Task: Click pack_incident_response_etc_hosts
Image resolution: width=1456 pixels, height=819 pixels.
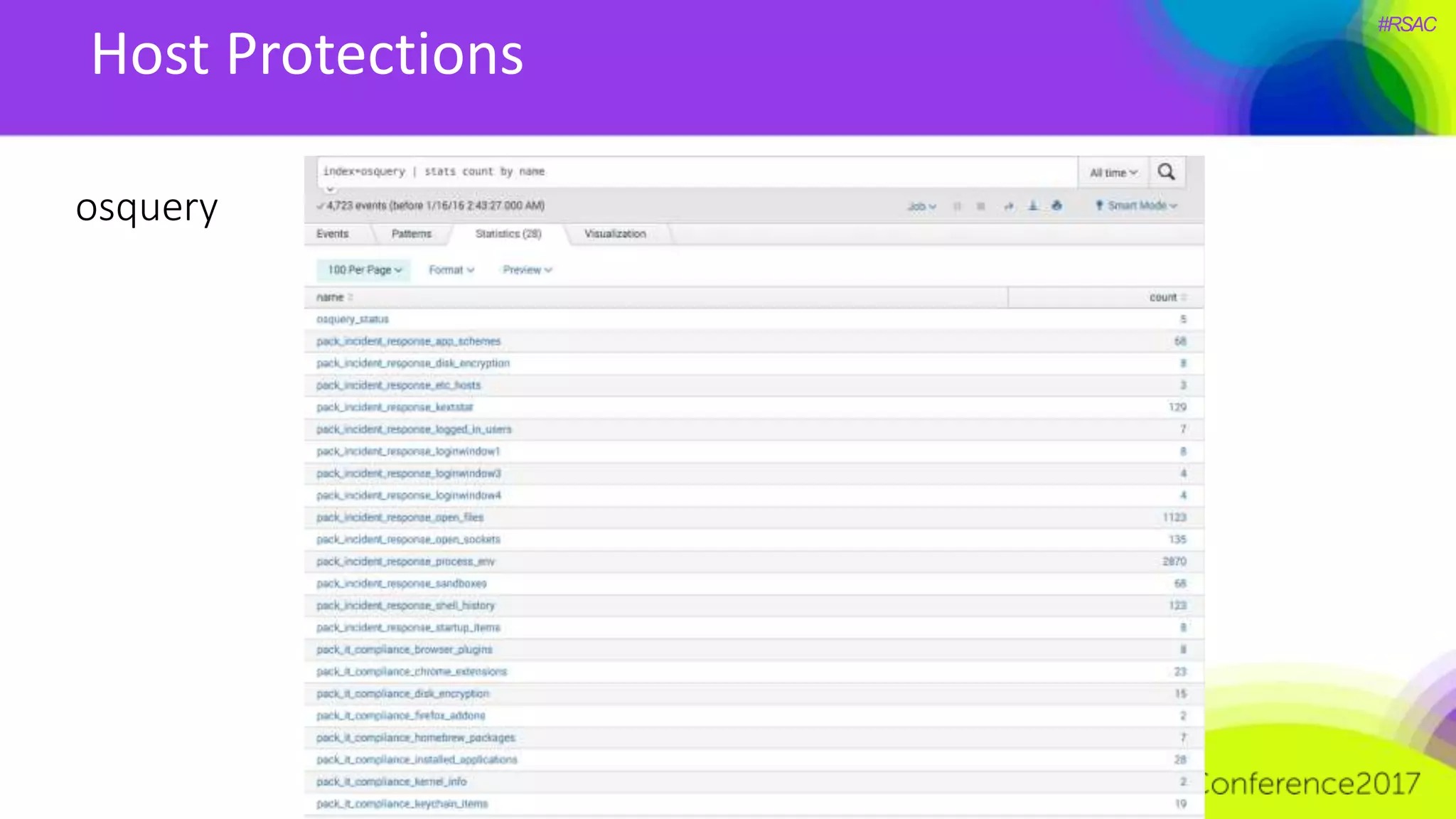Action: pyautogui.click(x=399, y=385)
